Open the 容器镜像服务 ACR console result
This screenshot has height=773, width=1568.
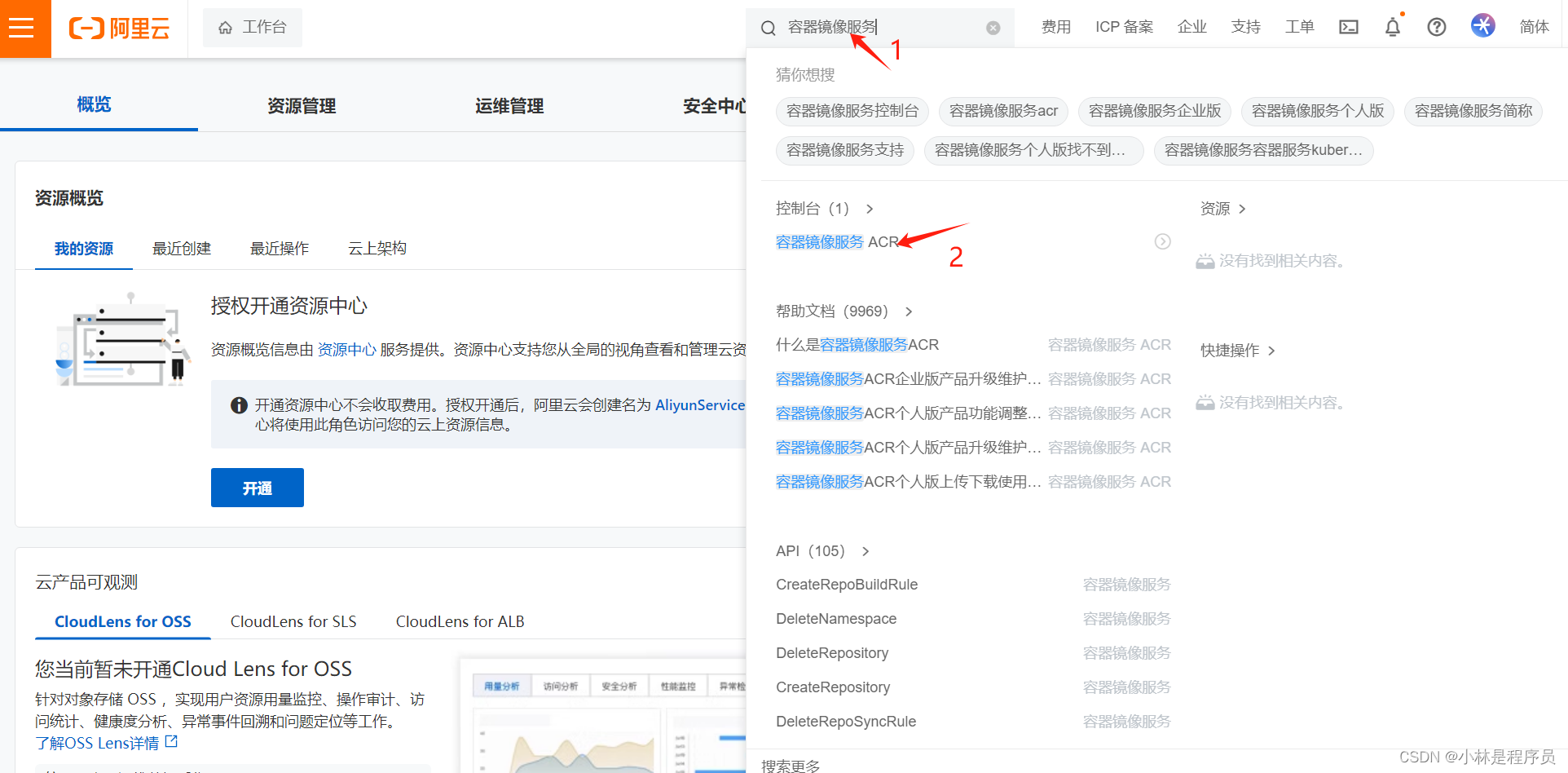(837, 242)
